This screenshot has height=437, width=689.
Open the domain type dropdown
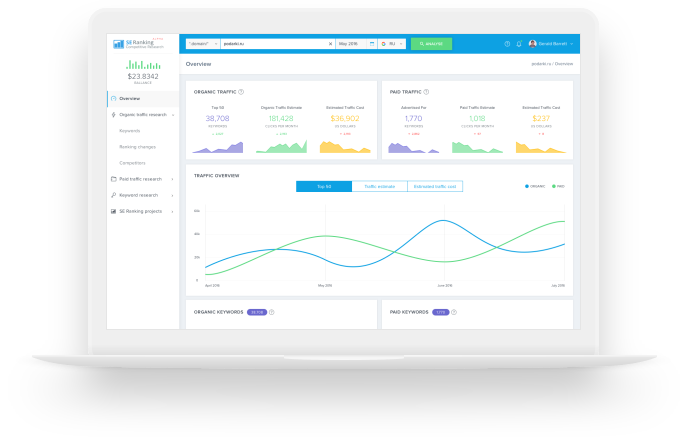203,44
